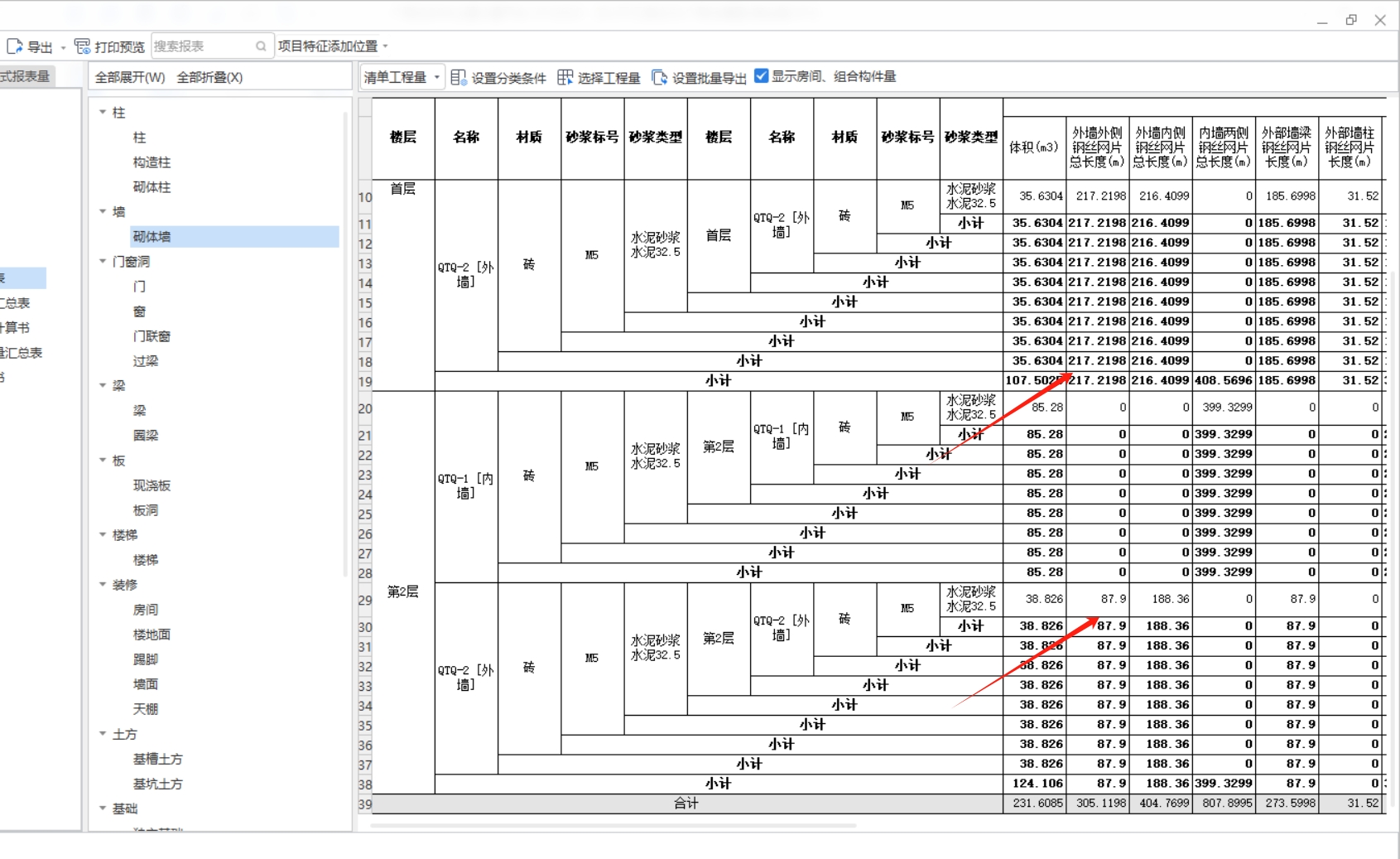Viewport: 1400px width, 859px height.
Task: Minimize the window
Action: point(1322,21)
